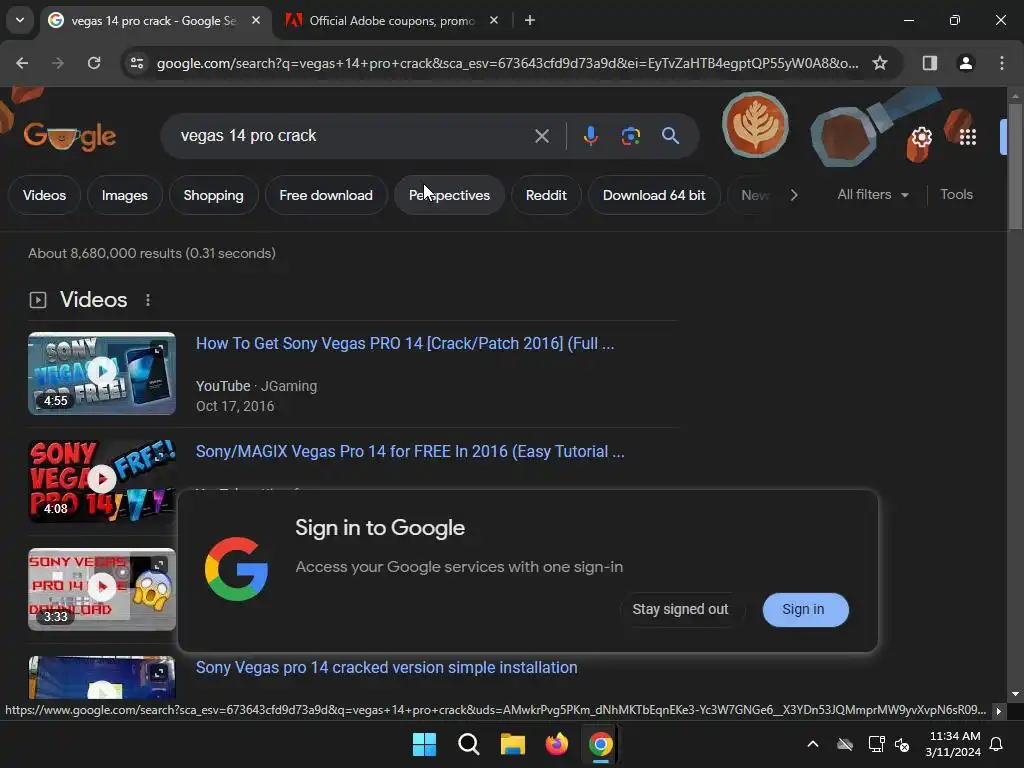Filter results by Images
The image size is (1024, 768).
coord(125,195)
